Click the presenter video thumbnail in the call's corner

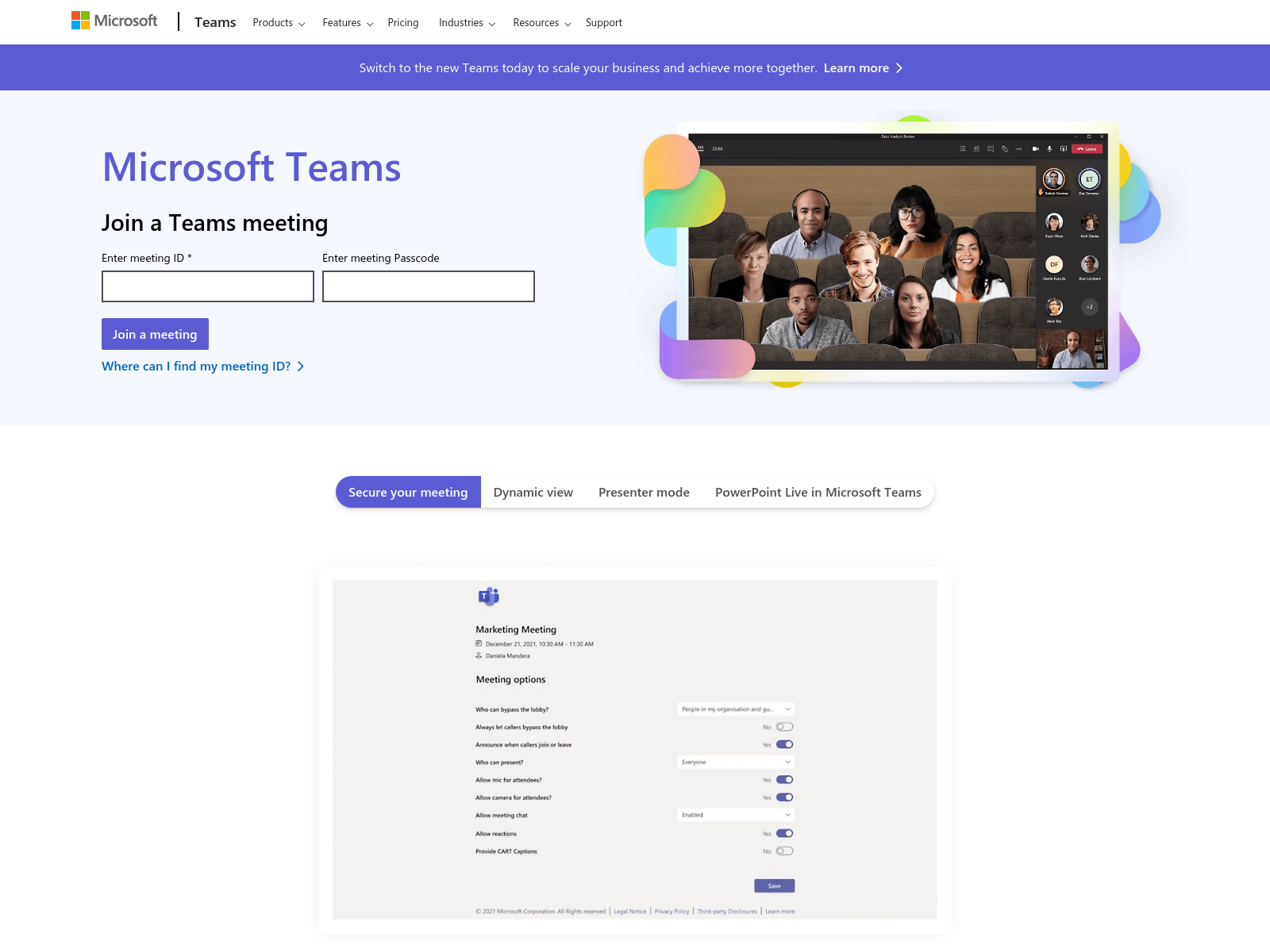pos(1072,349)
